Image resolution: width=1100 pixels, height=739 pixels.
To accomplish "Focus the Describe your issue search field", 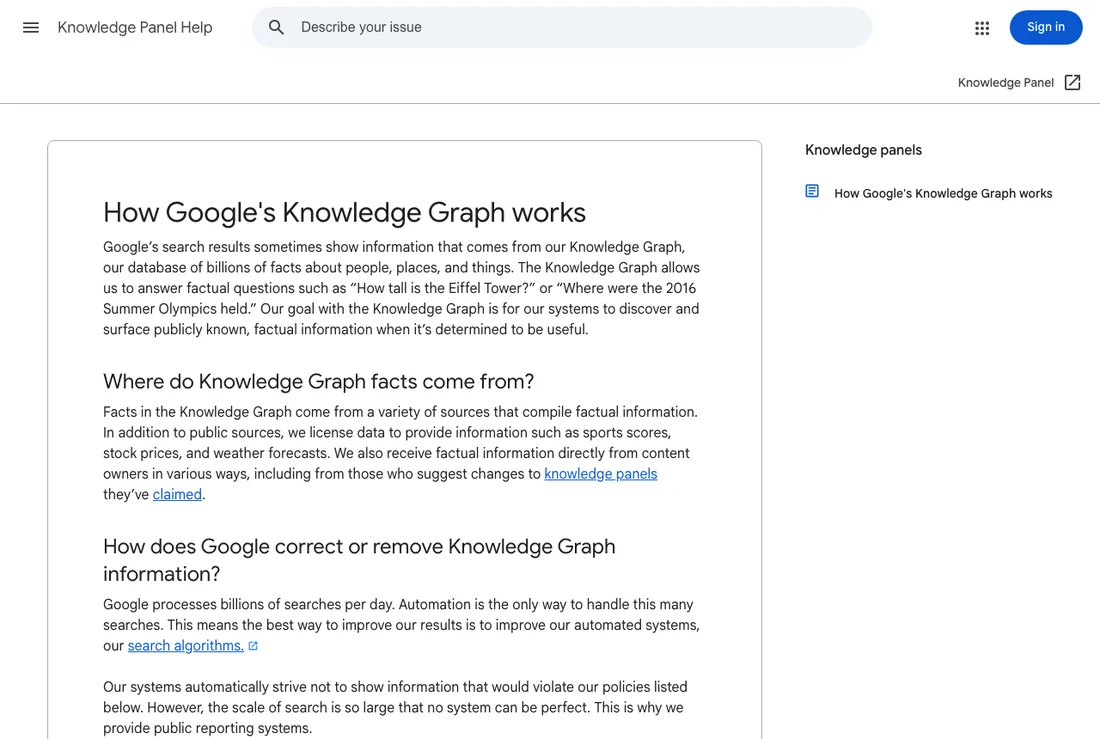I will click(x=561, y=27).
